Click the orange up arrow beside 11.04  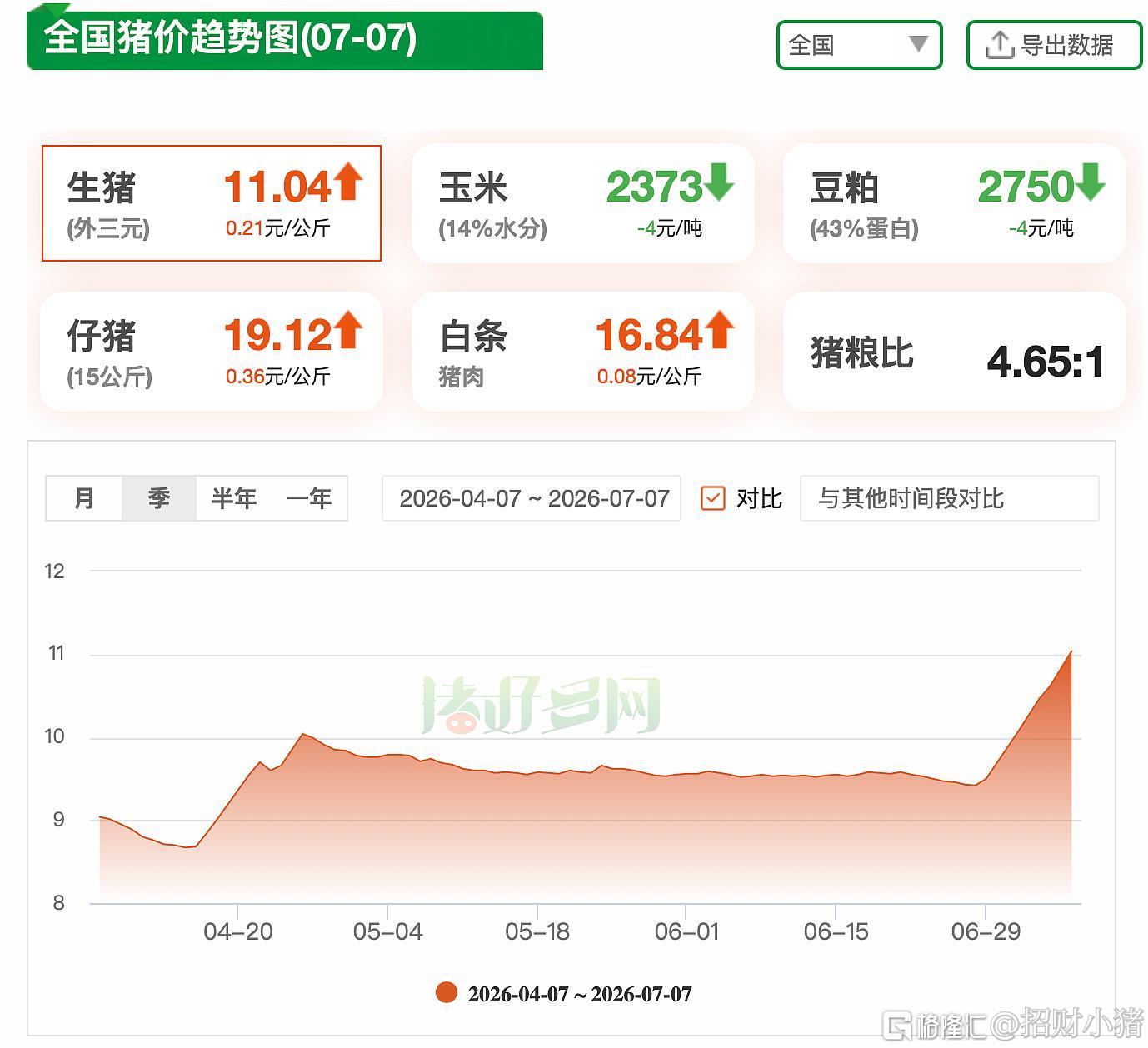click(348, 182)
